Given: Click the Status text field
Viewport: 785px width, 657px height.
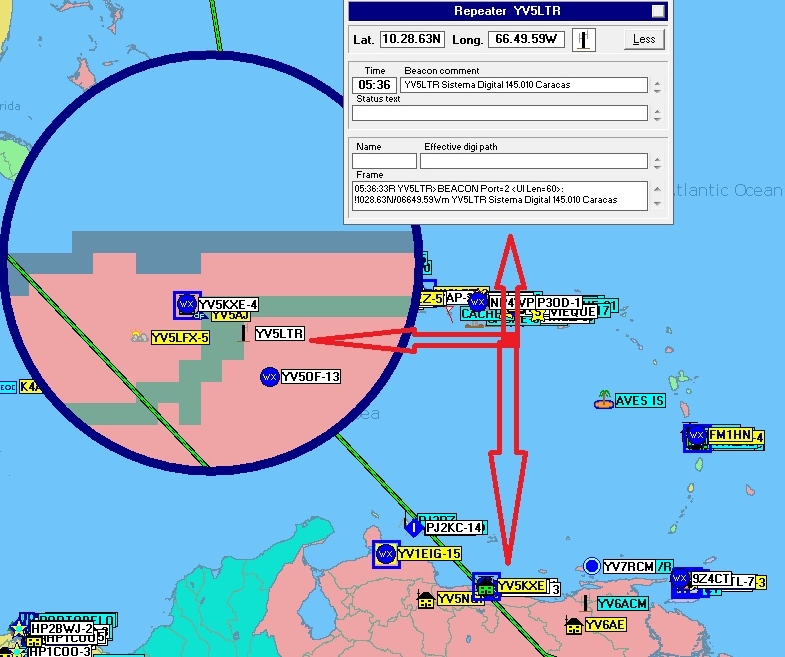Looking at the screenshot, I should click(x=499, y=113).
